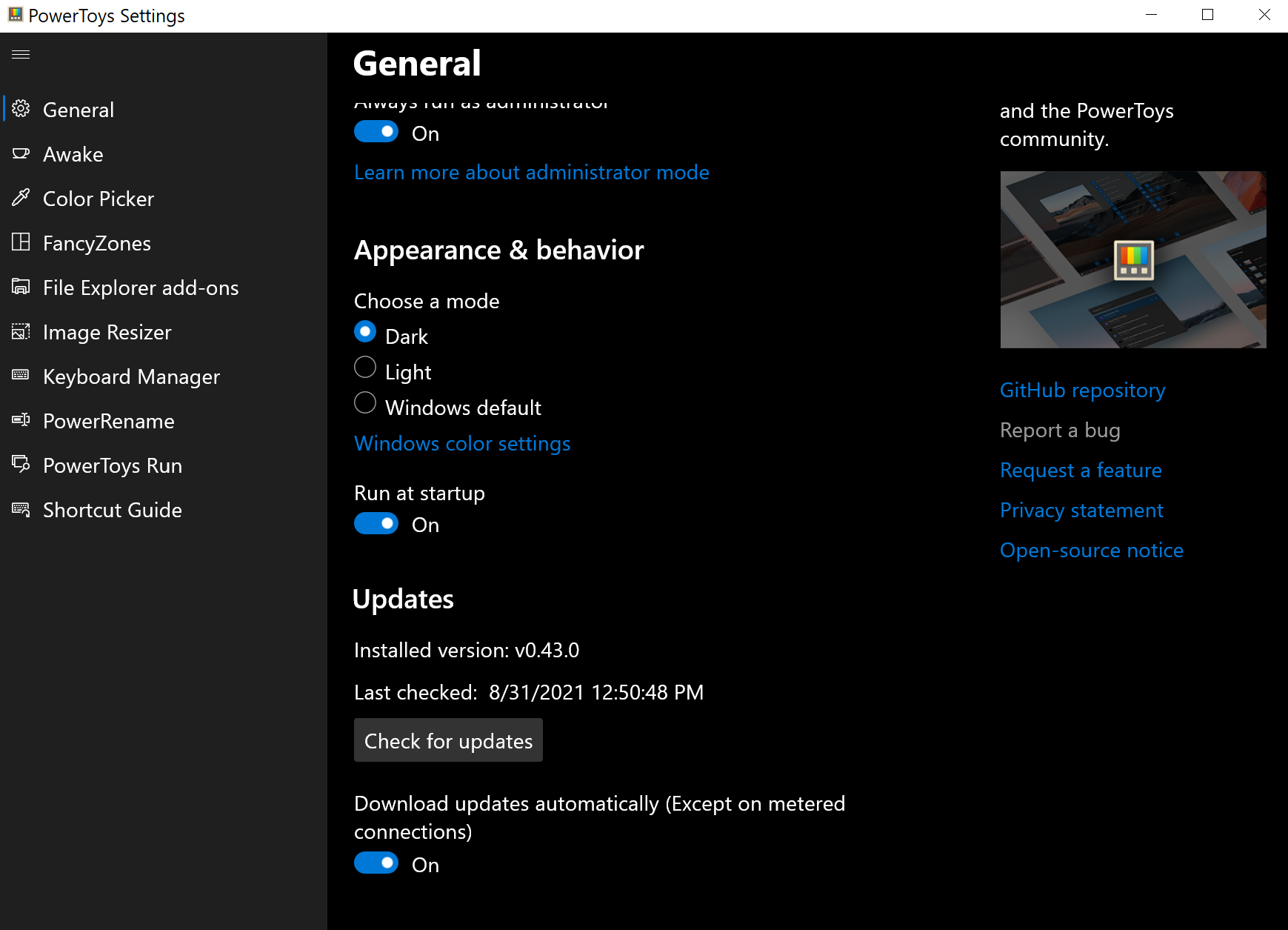The image size is (1288, 930).
Task: Turn off Always run as administrator toggle
Action: tap(376, 132)
